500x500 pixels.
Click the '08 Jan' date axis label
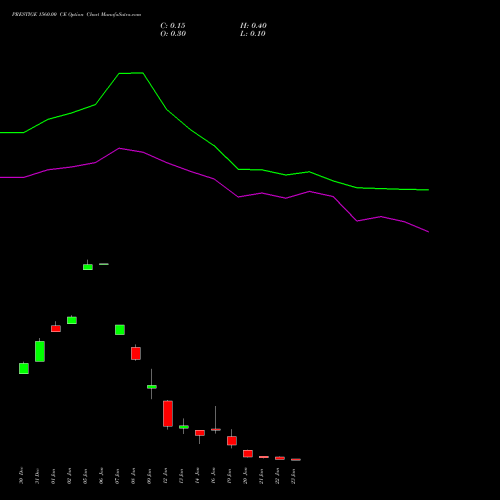133,476
